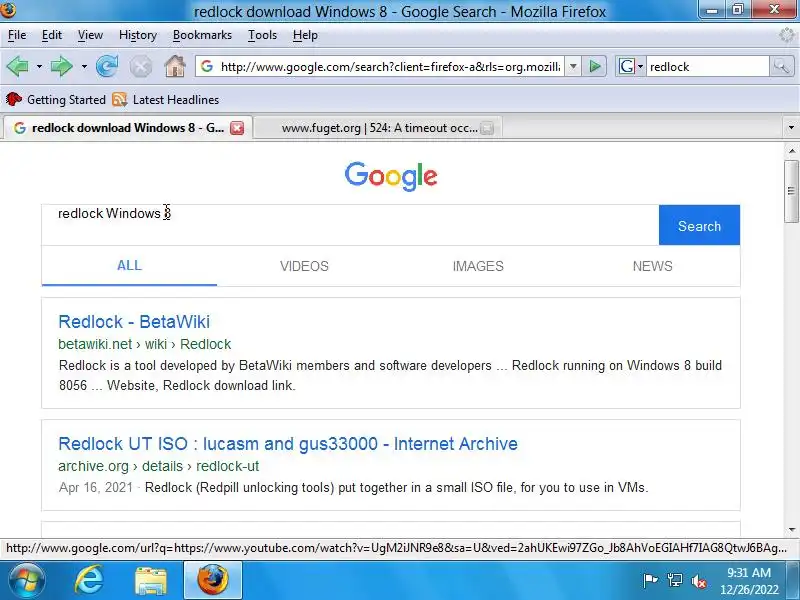The width and height of the screenshot is (800, 600).
Task: Click the Firefox icon in the title bar
Action: tap(8, 10)
